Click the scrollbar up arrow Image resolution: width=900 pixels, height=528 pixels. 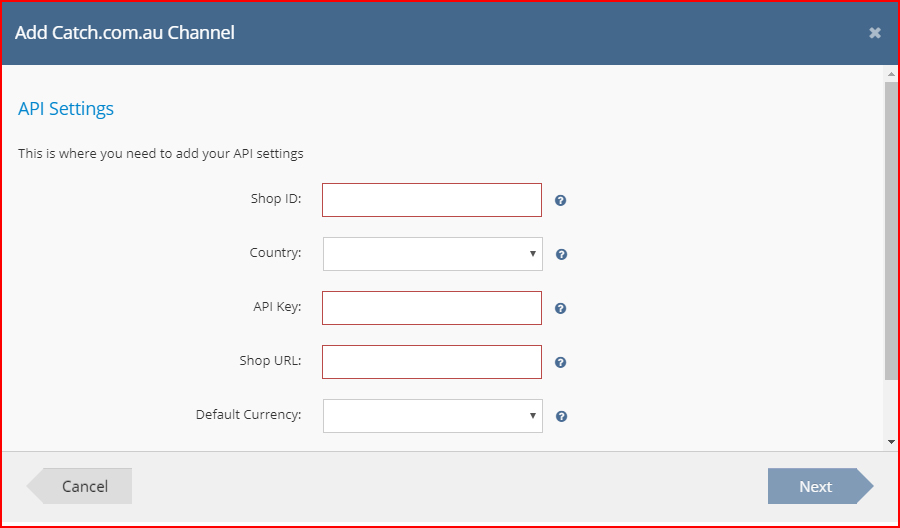tap(891, 74)
